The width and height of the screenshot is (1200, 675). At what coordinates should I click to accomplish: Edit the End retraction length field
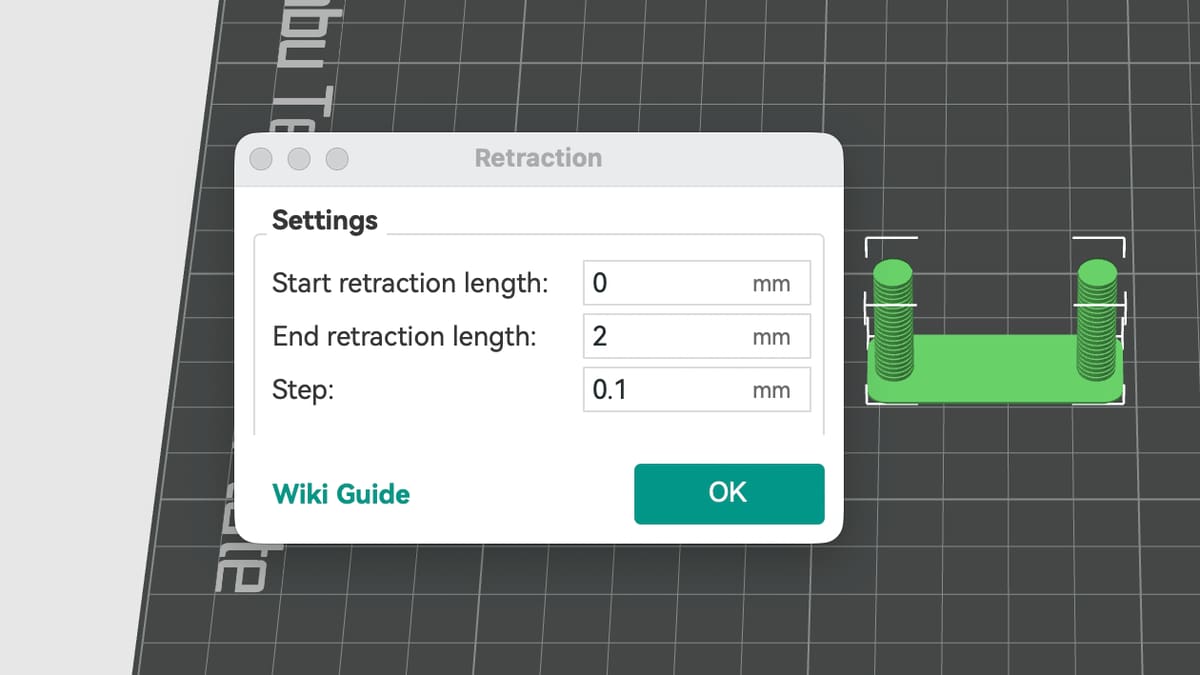point(697,336)
